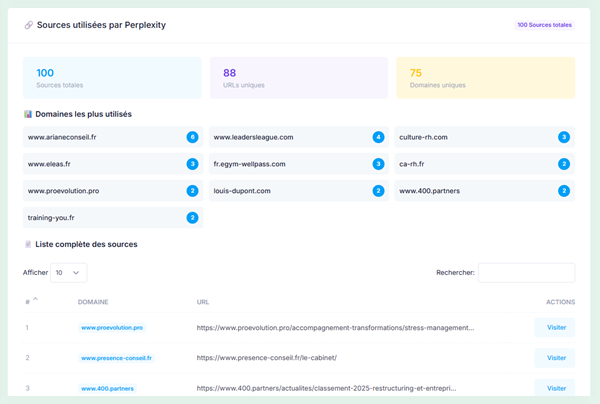Click the 100 Sources totales stat card
This screenshot has width=600, height=404.
coord(112,78)
